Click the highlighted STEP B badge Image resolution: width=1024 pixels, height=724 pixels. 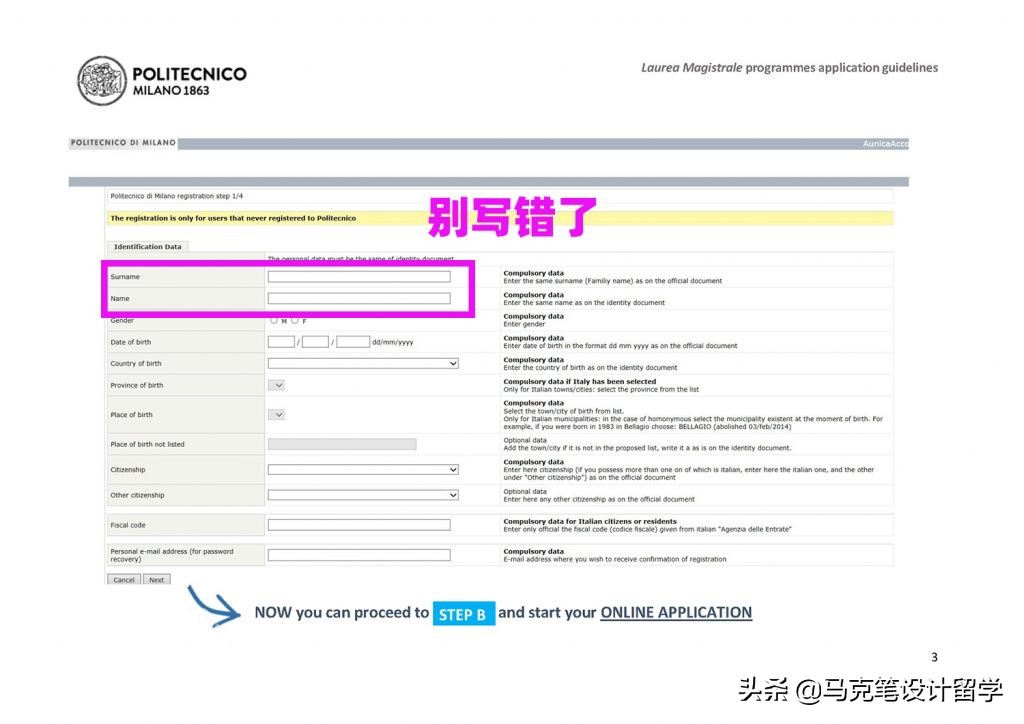tap(464, 612)
